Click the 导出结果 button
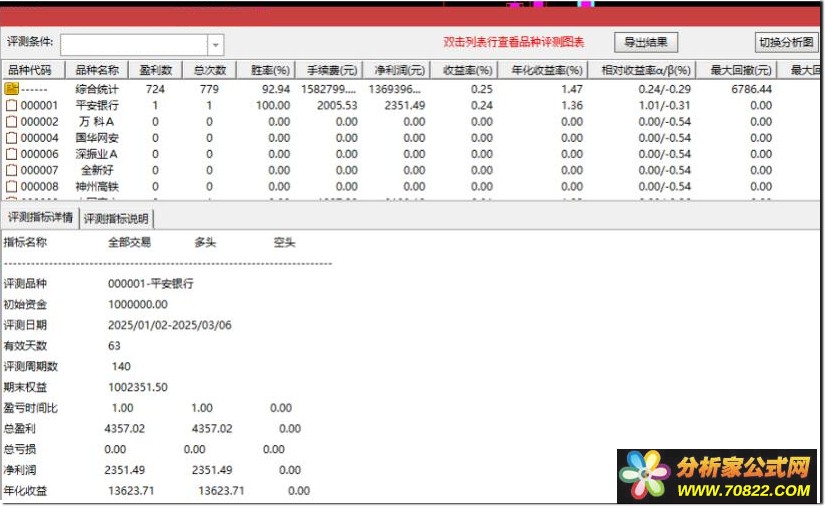 tap(646, 42)
